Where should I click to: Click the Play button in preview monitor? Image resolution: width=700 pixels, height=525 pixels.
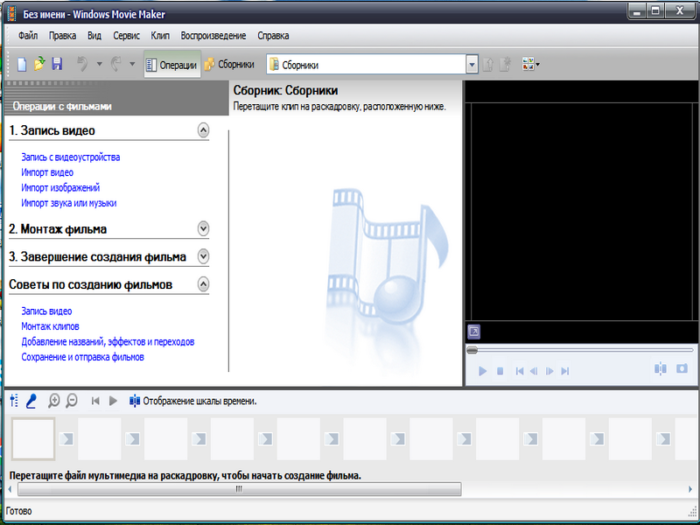click(483, 371)
